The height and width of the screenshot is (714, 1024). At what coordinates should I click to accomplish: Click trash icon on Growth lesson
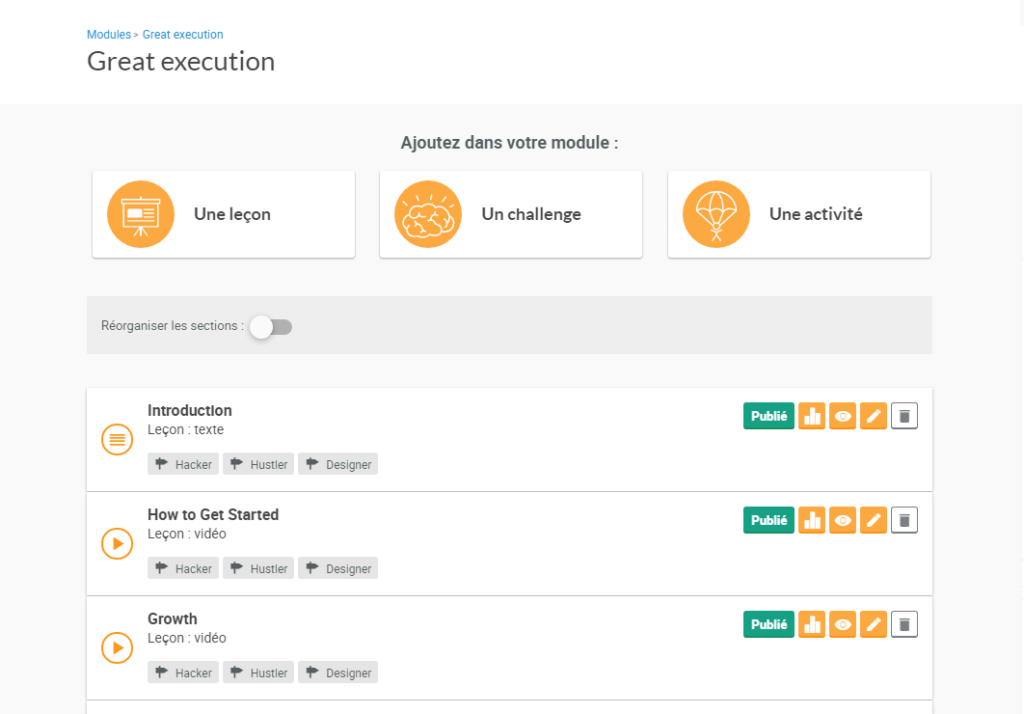(904, 624)
